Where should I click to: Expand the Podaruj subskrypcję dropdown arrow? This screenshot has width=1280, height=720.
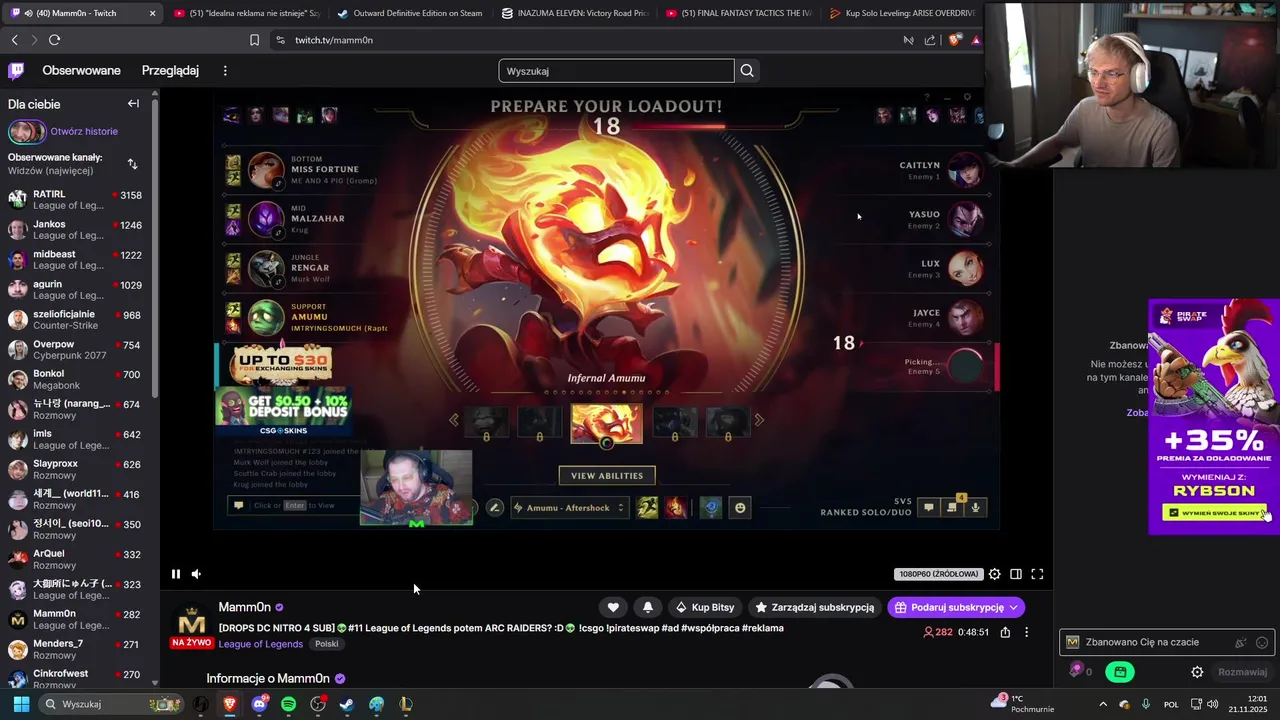tap(1013, 607)
